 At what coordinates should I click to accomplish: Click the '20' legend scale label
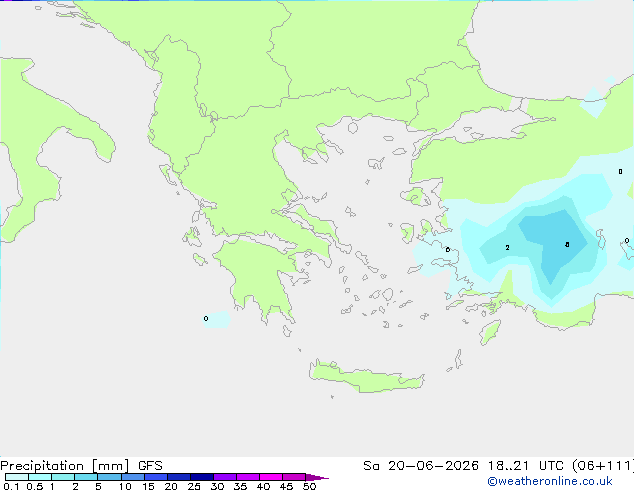(171, 486)
